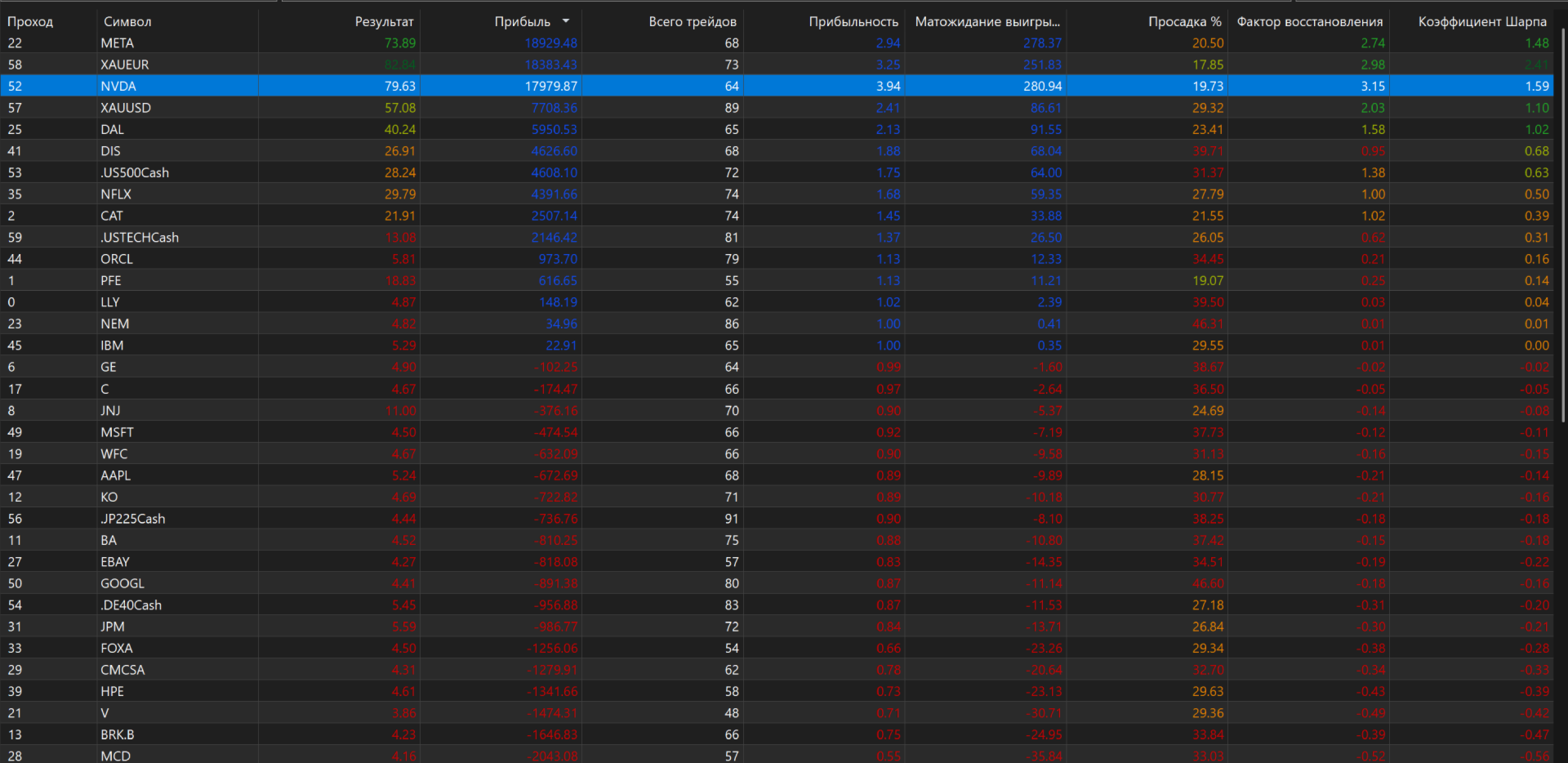
Task: Click NVDA's expected payoff 280.94
Action: click(x=1043, y=86)
